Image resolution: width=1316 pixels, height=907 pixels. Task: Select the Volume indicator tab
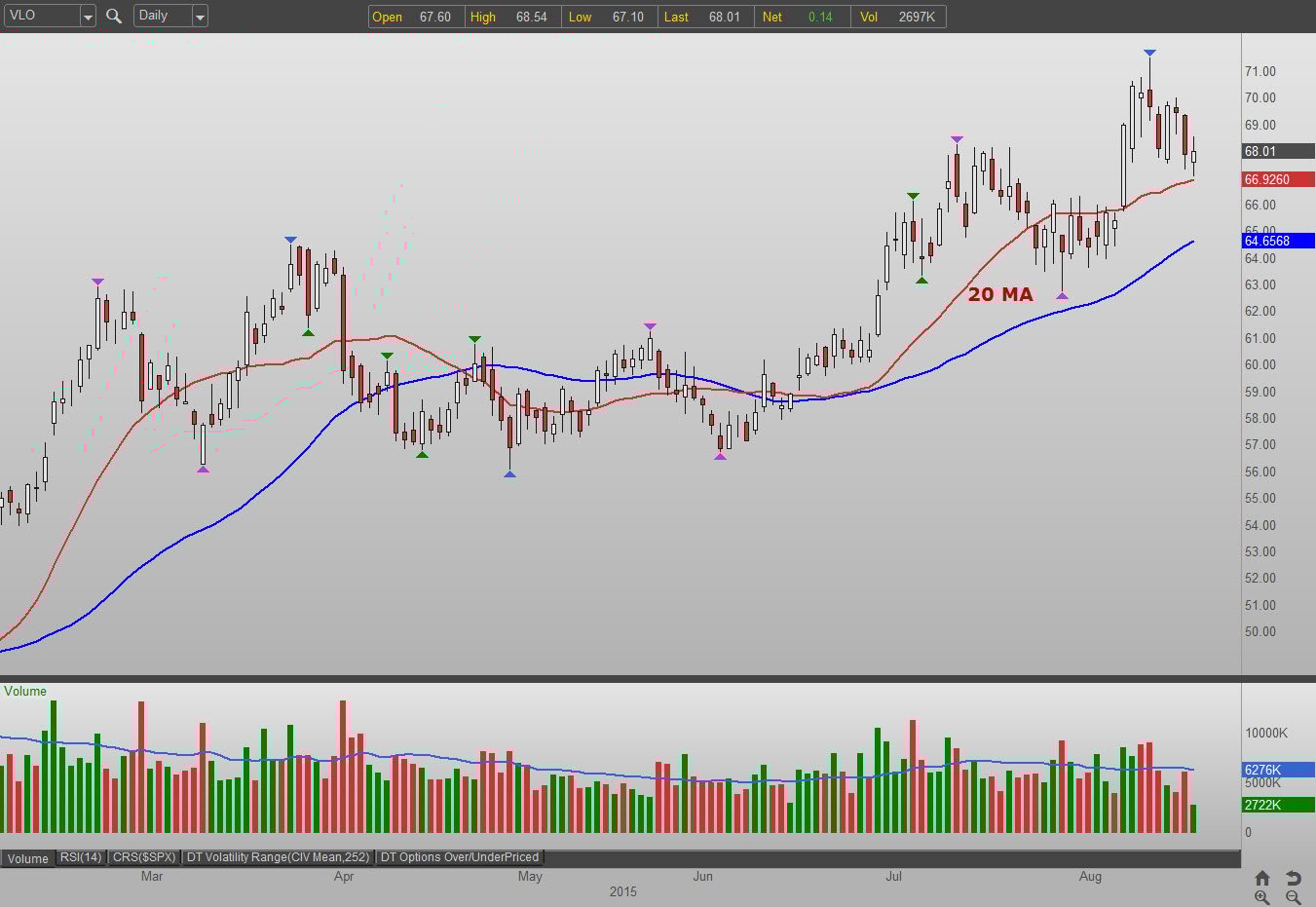point(27,858)
